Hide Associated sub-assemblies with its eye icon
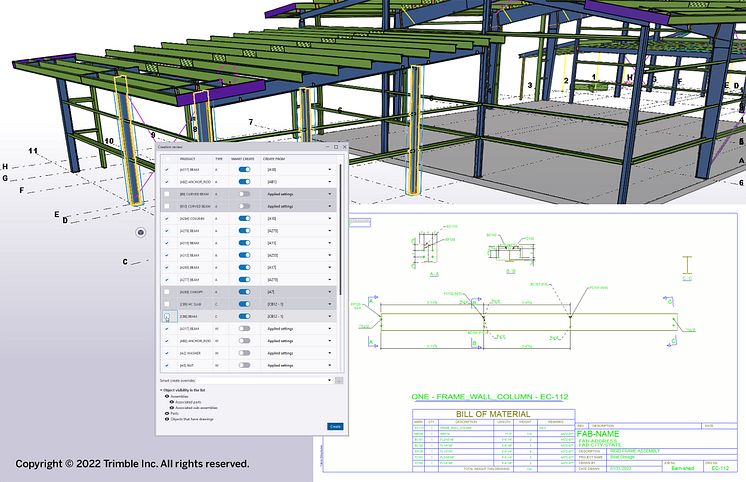The width and height of the screenshot is (746, 482). [x=172, y=408]
